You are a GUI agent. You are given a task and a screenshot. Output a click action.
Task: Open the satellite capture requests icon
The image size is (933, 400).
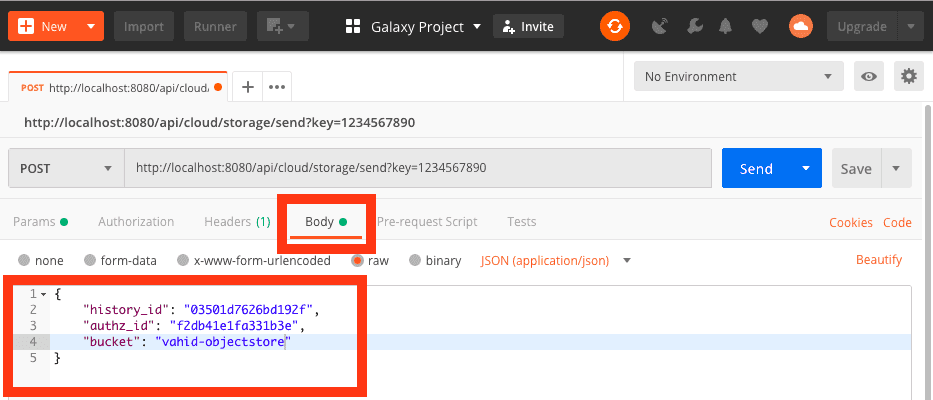660,27
